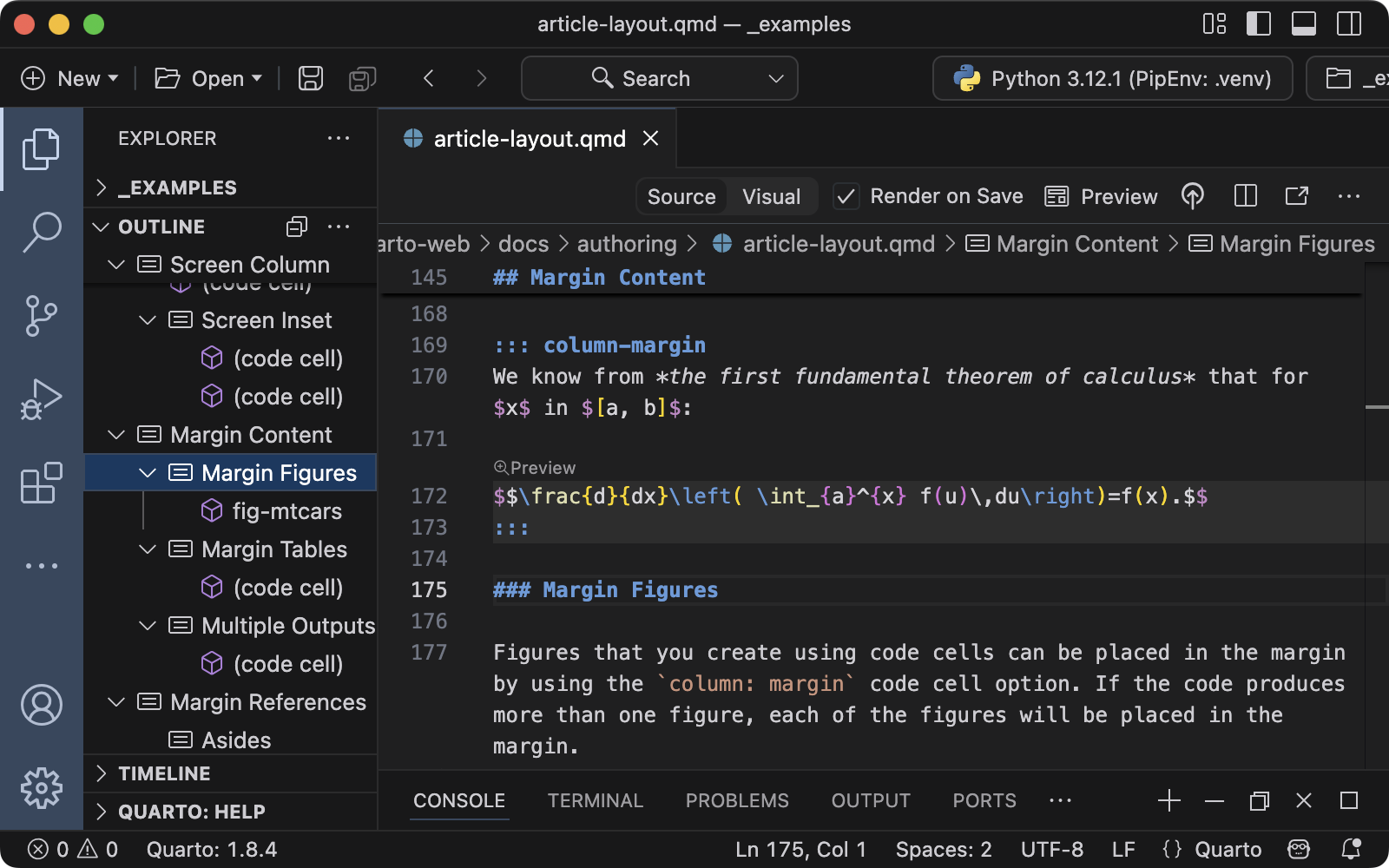1389x868 pixels.
Task: Click the Preview button
Action: pos(1101,196)
